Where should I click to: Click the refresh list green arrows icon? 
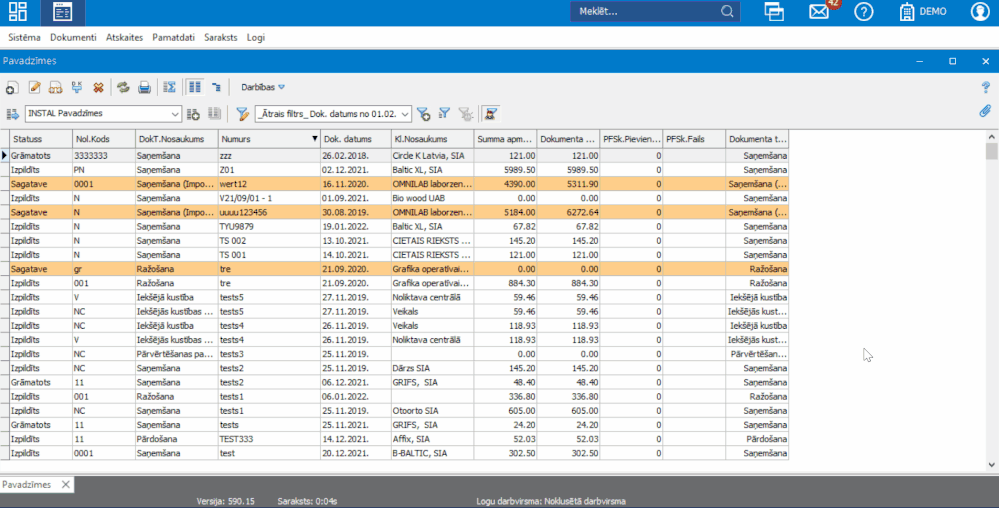pos(123,87)
